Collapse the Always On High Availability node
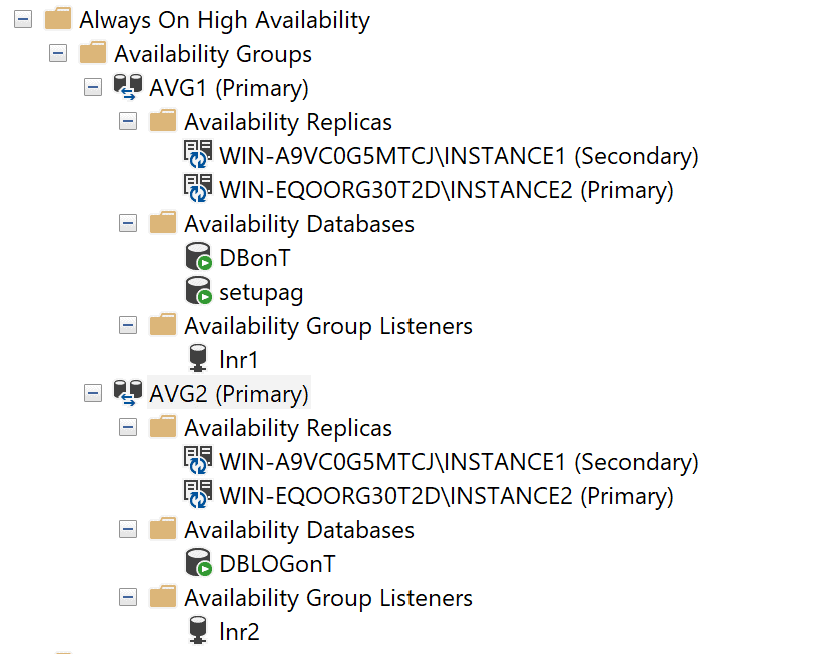This screenshot has width=816, height=654. pyautogui.click(x=24, y=20)
